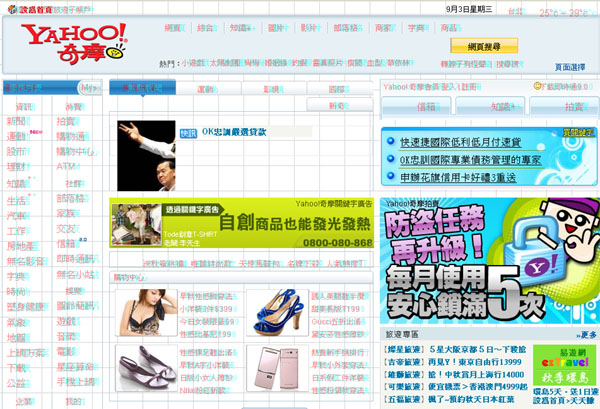Open 房地產 in the left services list

pyautogui.click(x=22, y=247)
